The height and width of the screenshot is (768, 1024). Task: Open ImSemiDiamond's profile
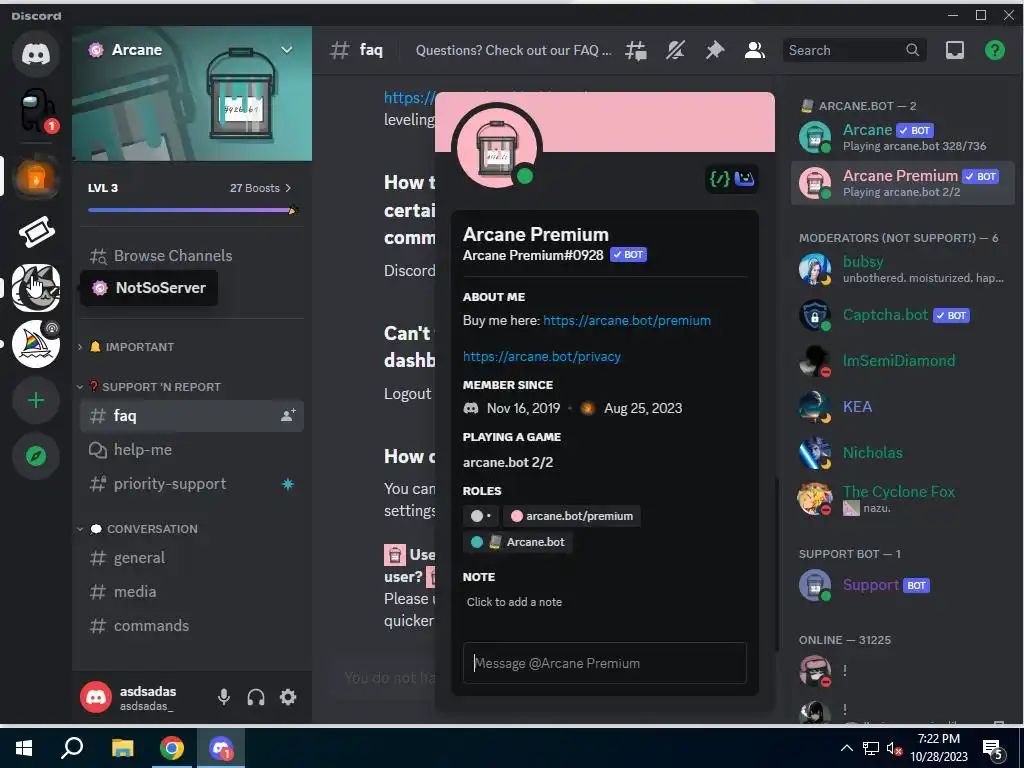pos(903,360)
